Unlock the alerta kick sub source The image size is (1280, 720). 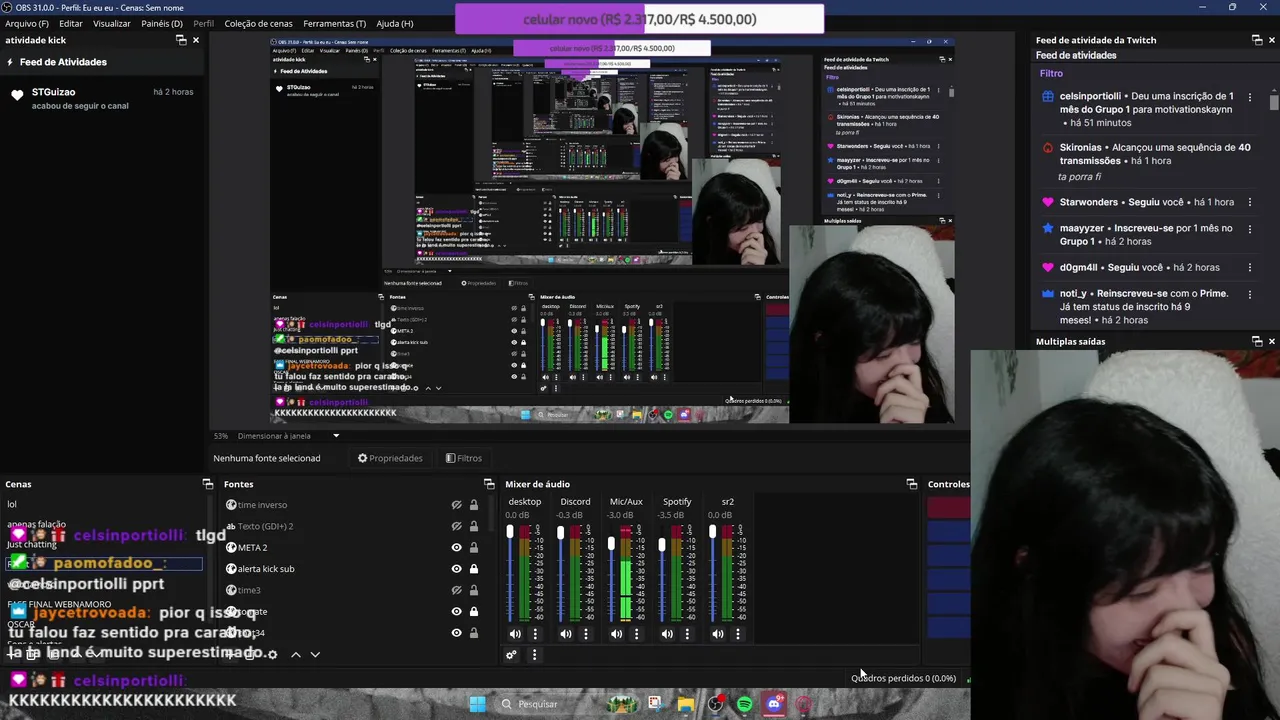point(474,569)
